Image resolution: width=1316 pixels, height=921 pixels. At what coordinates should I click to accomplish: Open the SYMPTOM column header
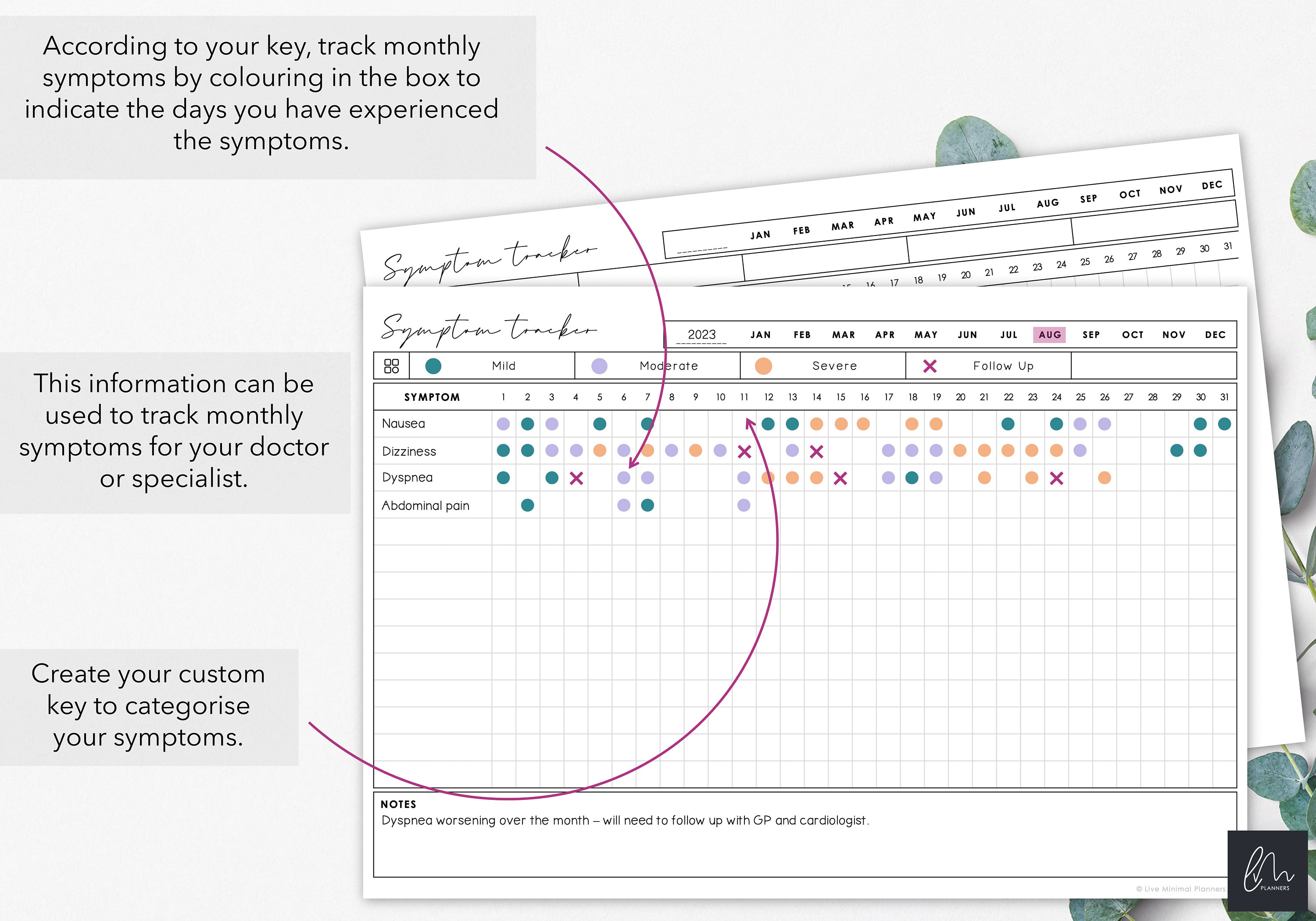point(433,396)
